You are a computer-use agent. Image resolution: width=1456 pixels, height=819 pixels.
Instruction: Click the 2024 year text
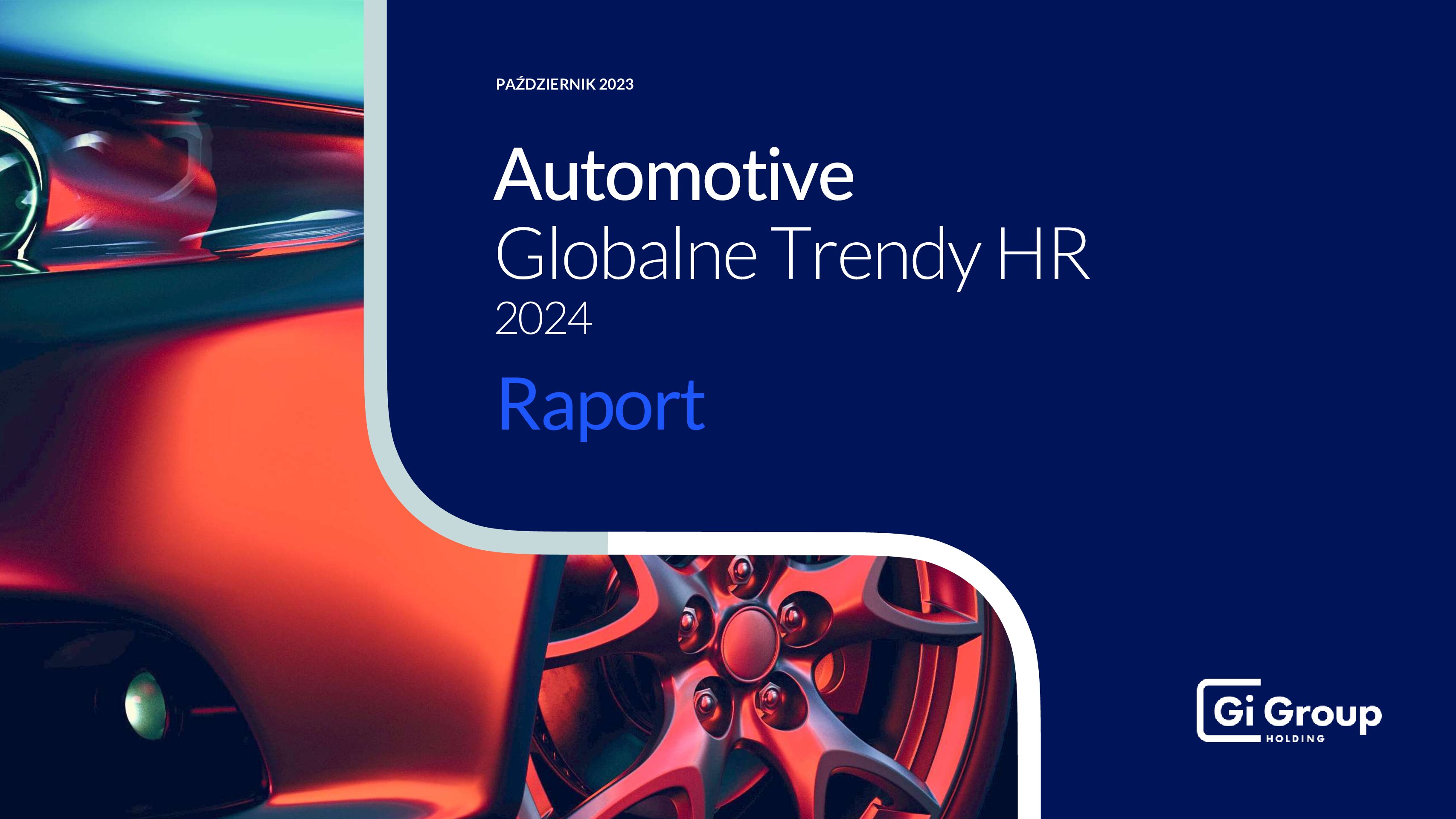pyautogui.click(x=543, y=319)
